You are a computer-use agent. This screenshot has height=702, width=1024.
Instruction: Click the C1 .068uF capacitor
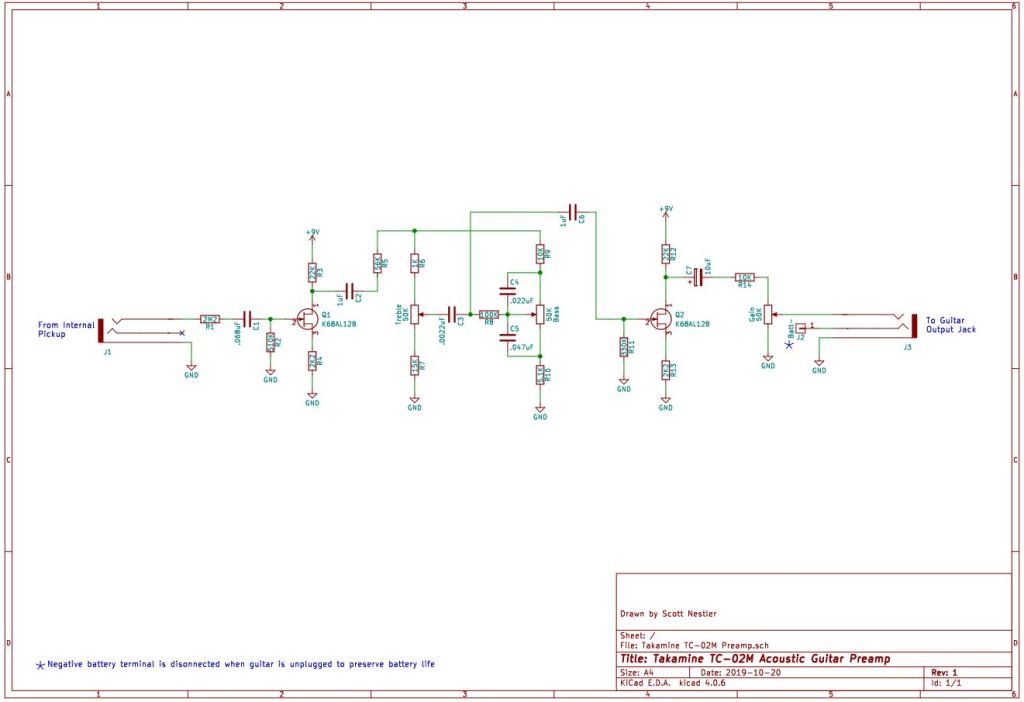[x=247, y=319]
